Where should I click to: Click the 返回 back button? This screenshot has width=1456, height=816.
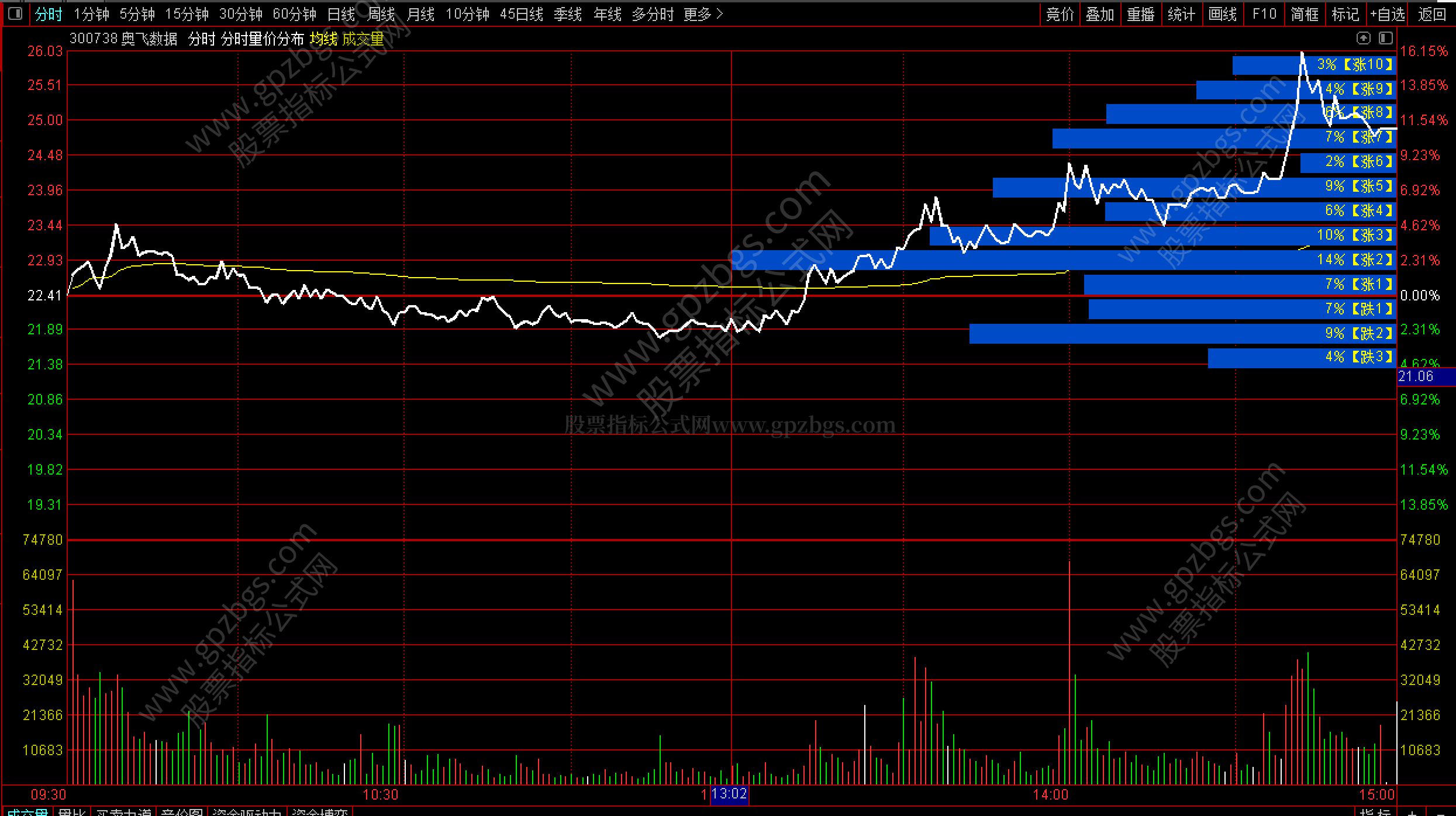coord(1432,14)
